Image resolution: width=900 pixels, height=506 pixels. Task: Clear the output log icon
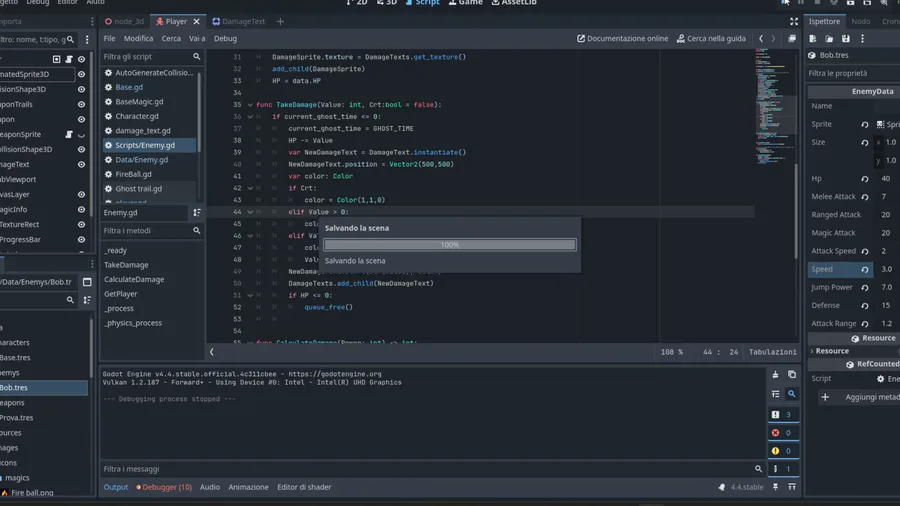pyautogui.click(x=775, y=375)
